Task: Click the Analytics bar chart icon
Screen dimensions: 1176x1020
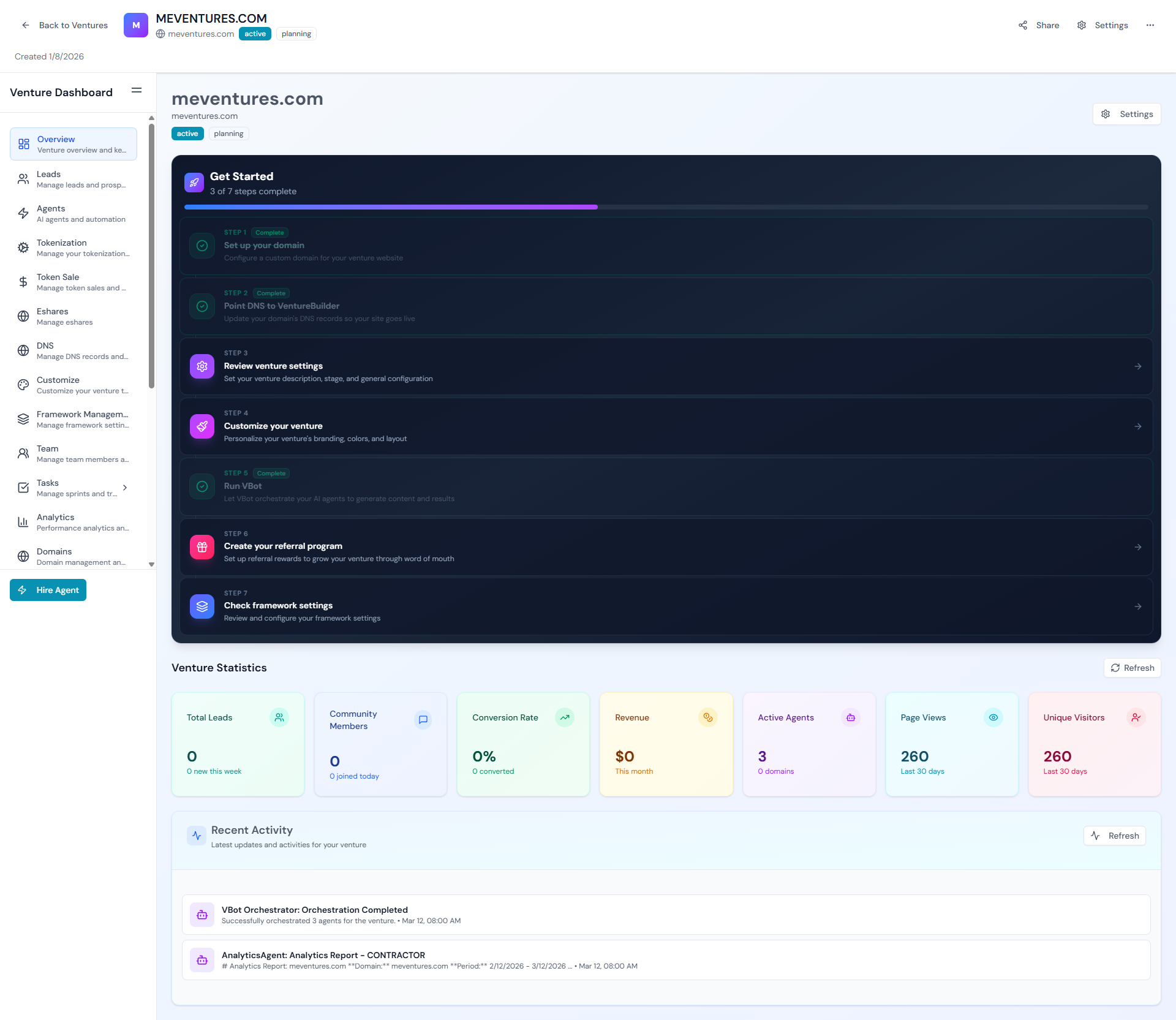Action: tap(23, 522)
